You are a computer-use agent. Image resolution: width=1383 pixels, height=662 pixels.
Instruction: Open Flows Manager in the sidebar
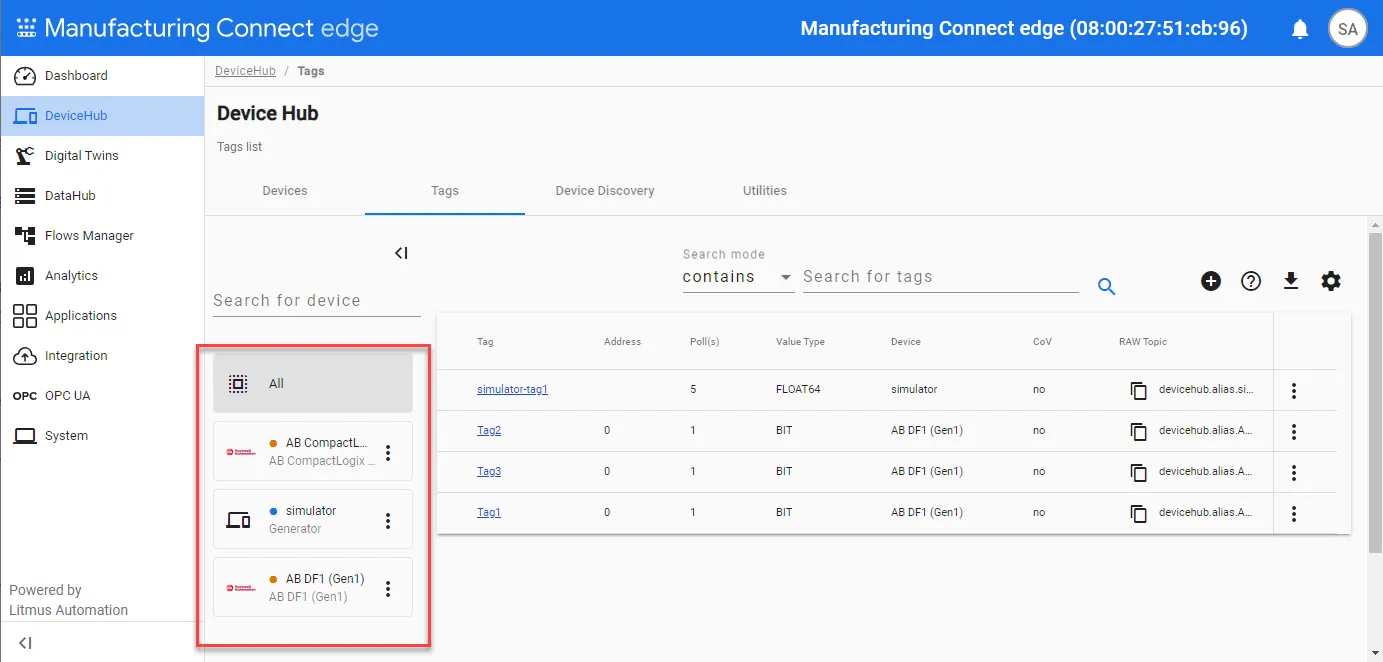[102, 236]
